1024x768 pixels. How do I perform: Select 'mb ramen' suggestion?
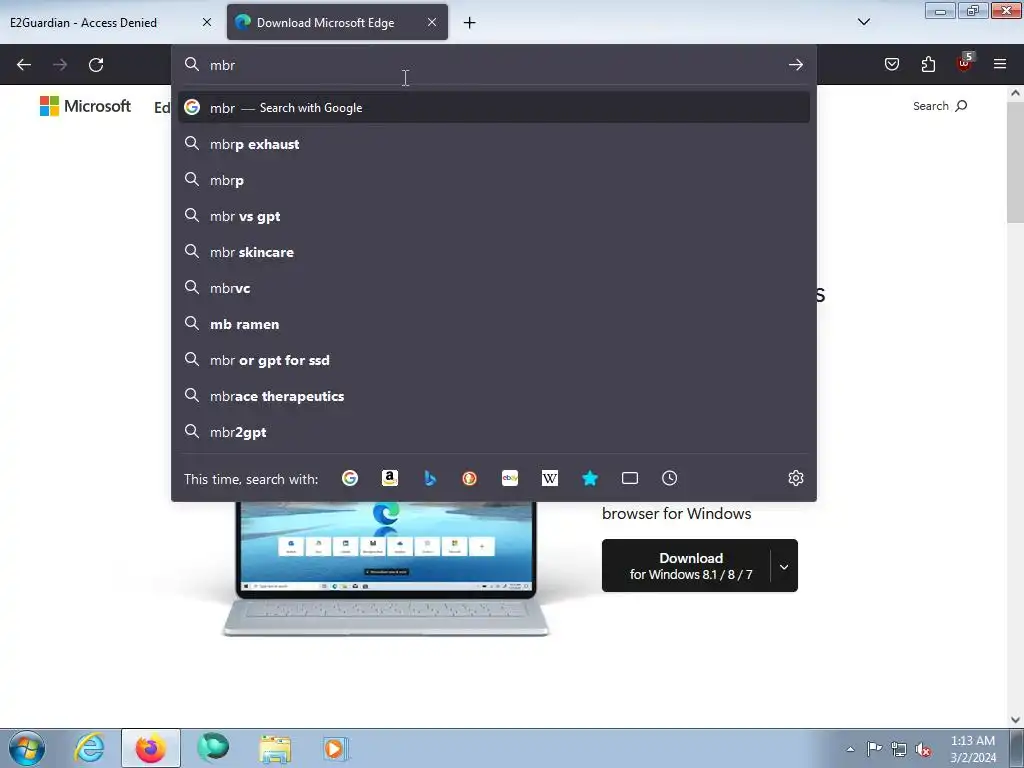pyautogui.click(x=494, y=324)
